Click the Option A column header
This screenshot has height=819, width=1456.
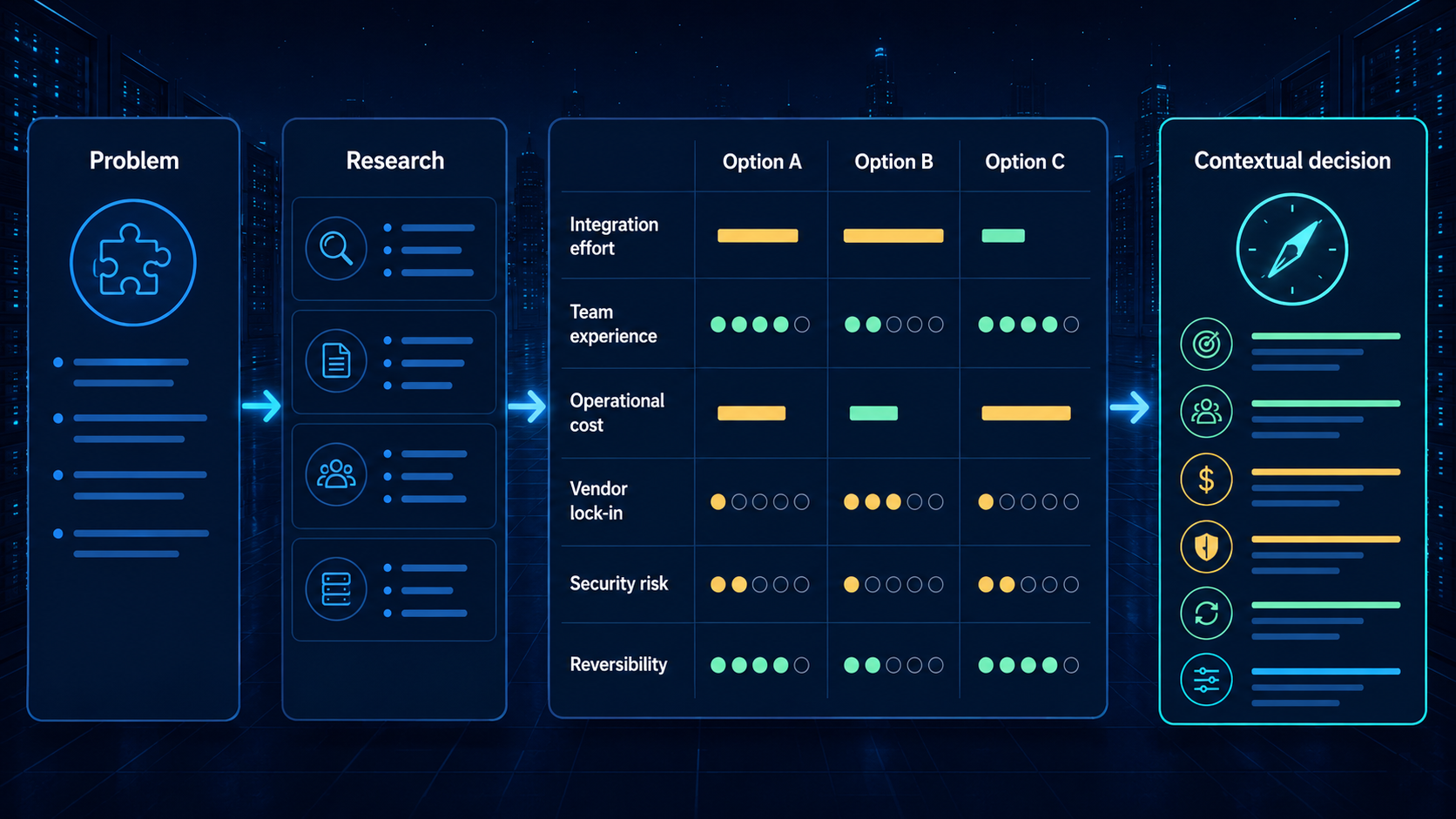point(762,162)
